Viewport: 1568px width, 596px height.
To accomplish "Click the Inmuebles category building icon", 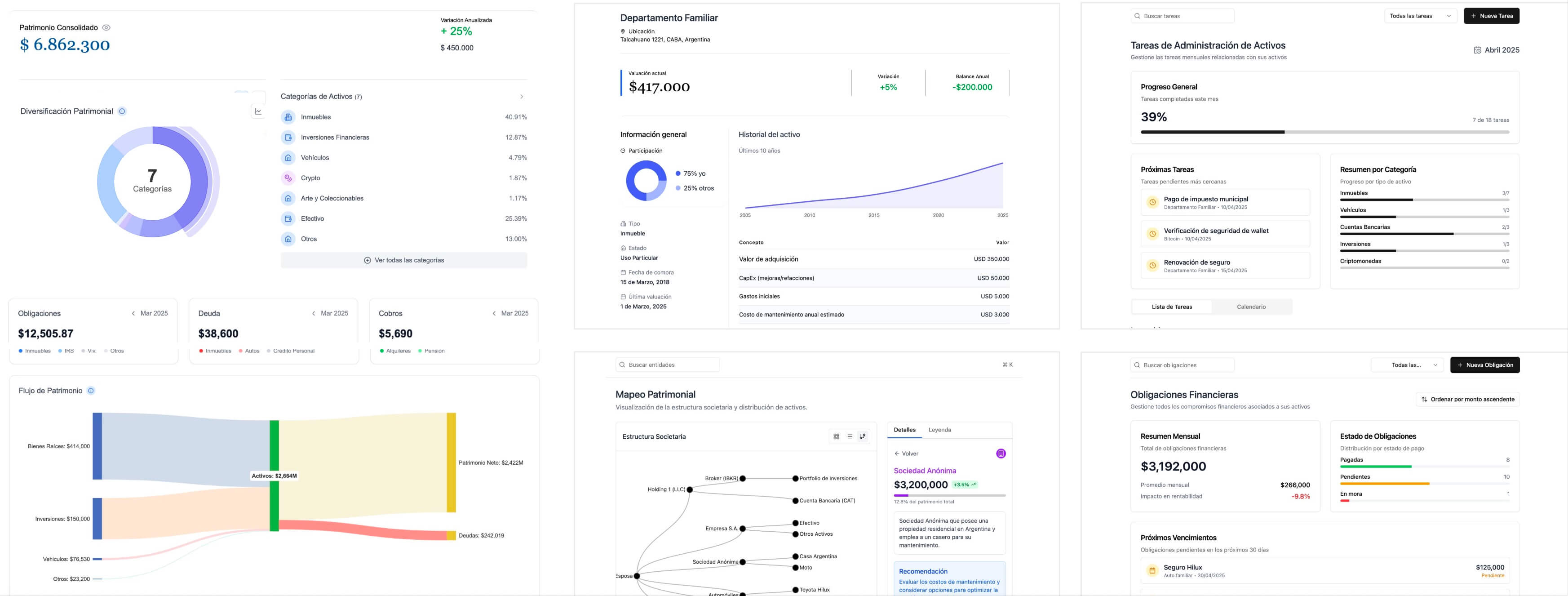I will pyautogui.click(x=288, y=117).
